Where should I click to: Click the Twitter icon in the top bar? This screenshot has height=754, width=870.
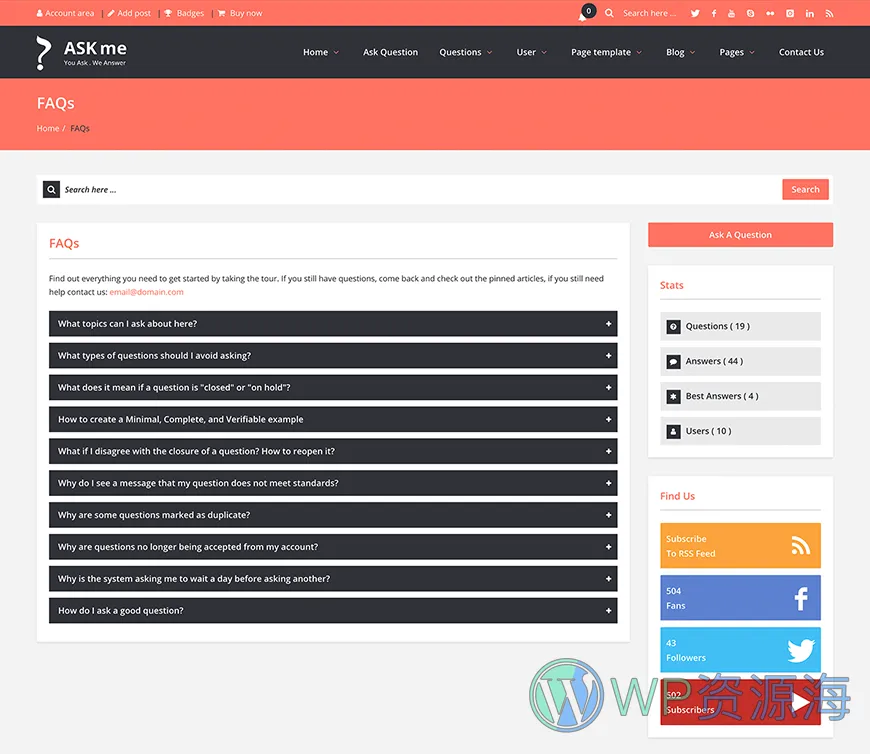(697, 13)
